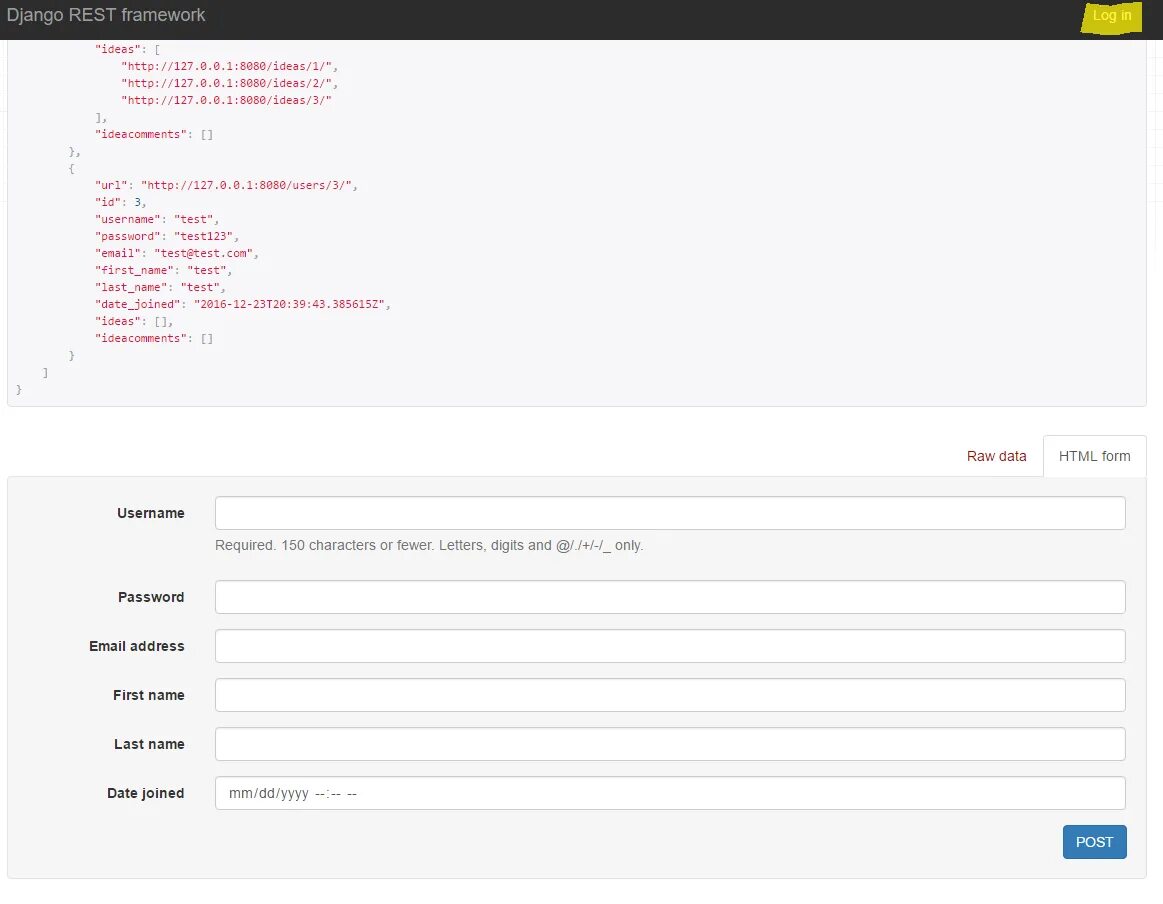
Task: Select the Email address input field
Action: [670, 646]
